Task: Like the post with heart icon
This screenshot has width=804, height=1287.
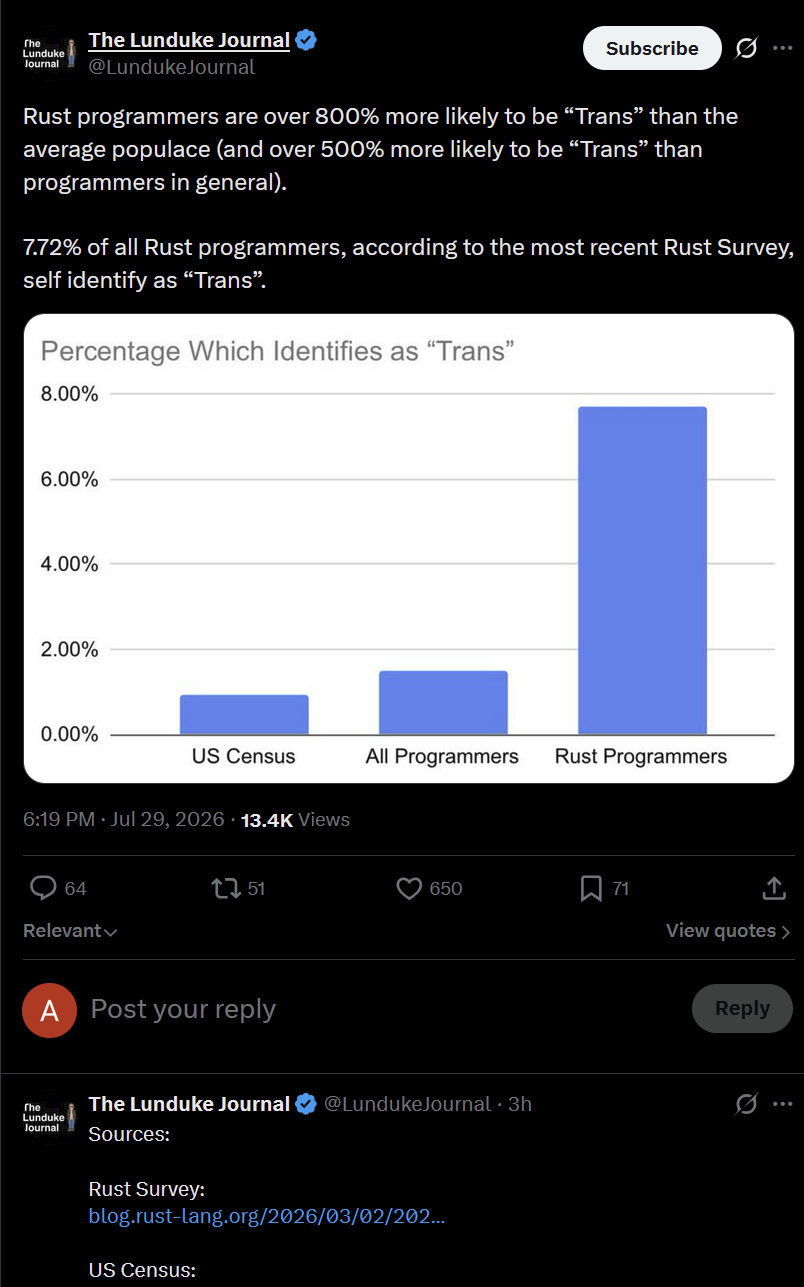Action: point(409,888)
